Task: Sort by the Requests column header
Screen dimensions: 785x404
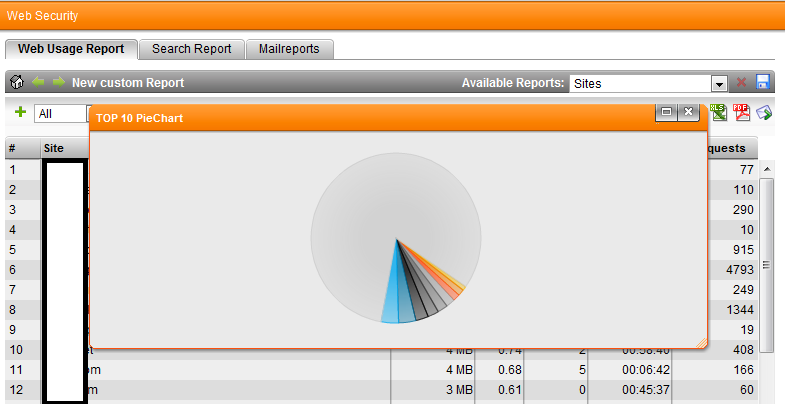Action: (731, 148)
